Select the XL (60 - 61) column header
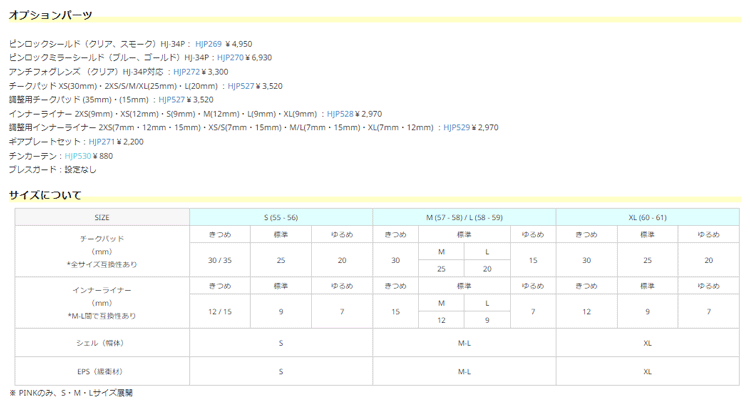 tap(647, 217)
